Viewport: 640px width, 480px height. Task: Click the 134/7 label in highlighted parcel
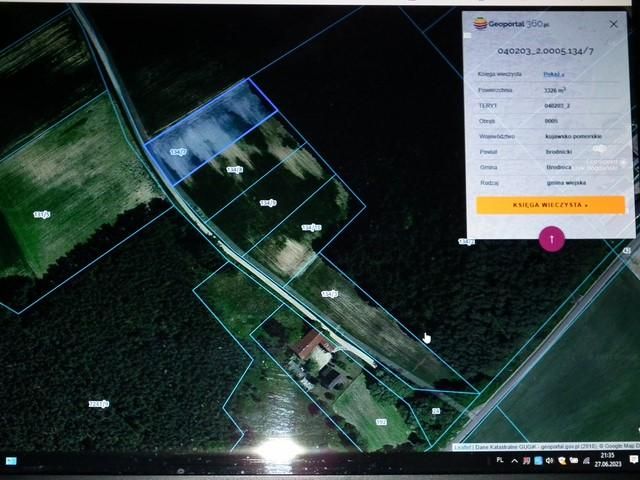pos(178,152)
